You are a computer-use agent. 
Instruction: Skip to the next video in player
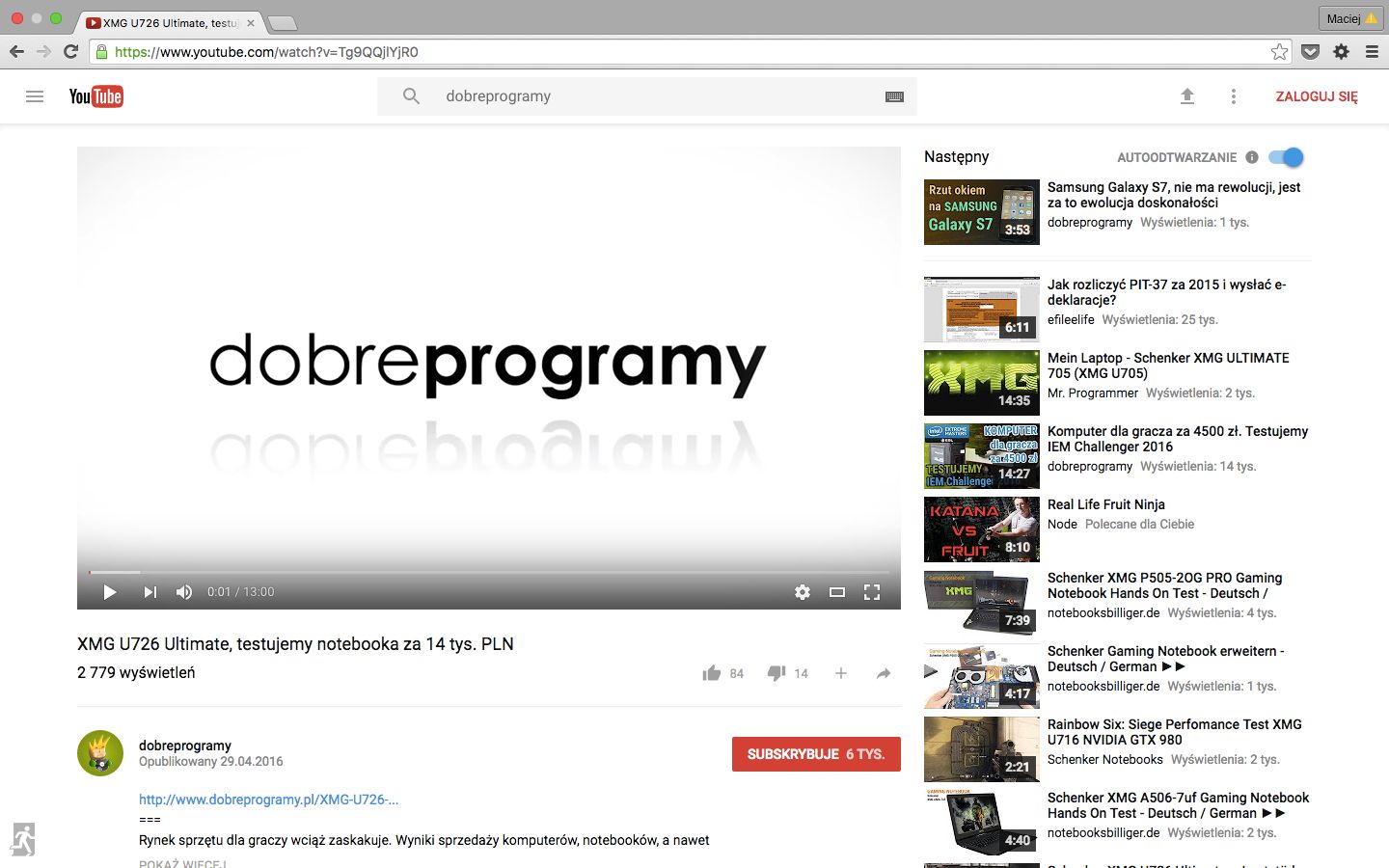tap(150, 592)
